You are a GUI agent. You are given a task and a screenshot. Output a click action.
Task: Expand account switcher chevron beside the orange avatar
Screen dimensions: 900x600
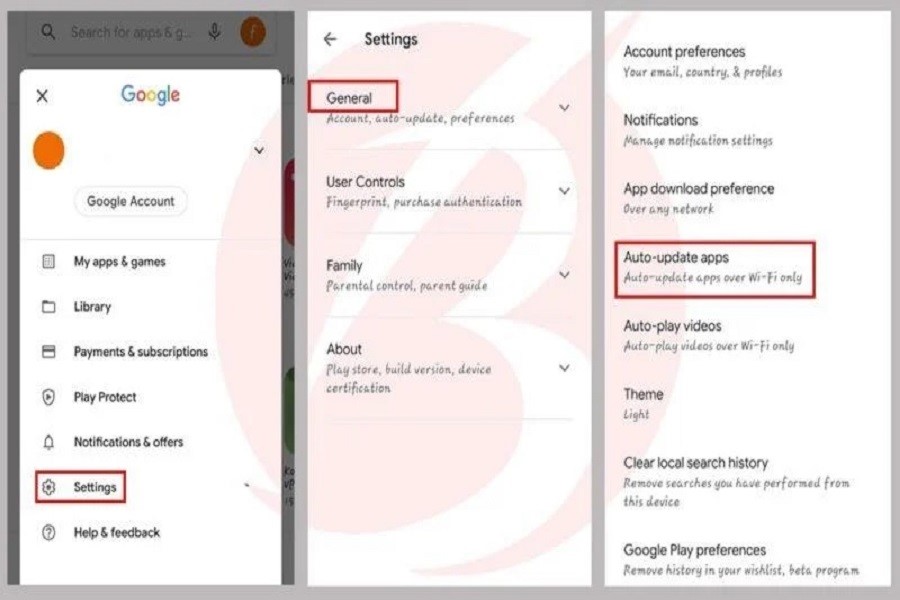coord(259,150)
